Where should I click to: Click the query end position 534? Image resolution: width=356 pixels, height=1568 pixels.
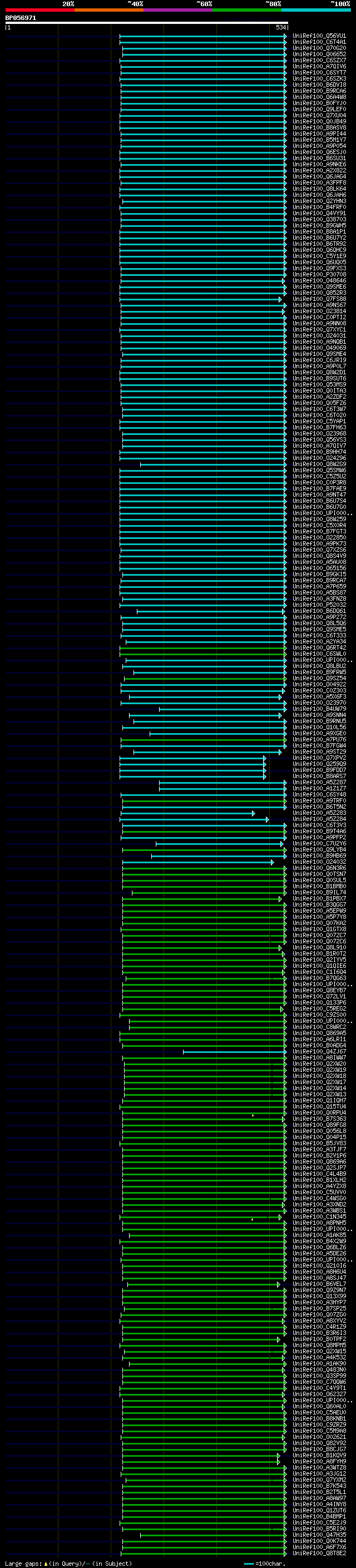pyautogui.click(x=280, y=27)
